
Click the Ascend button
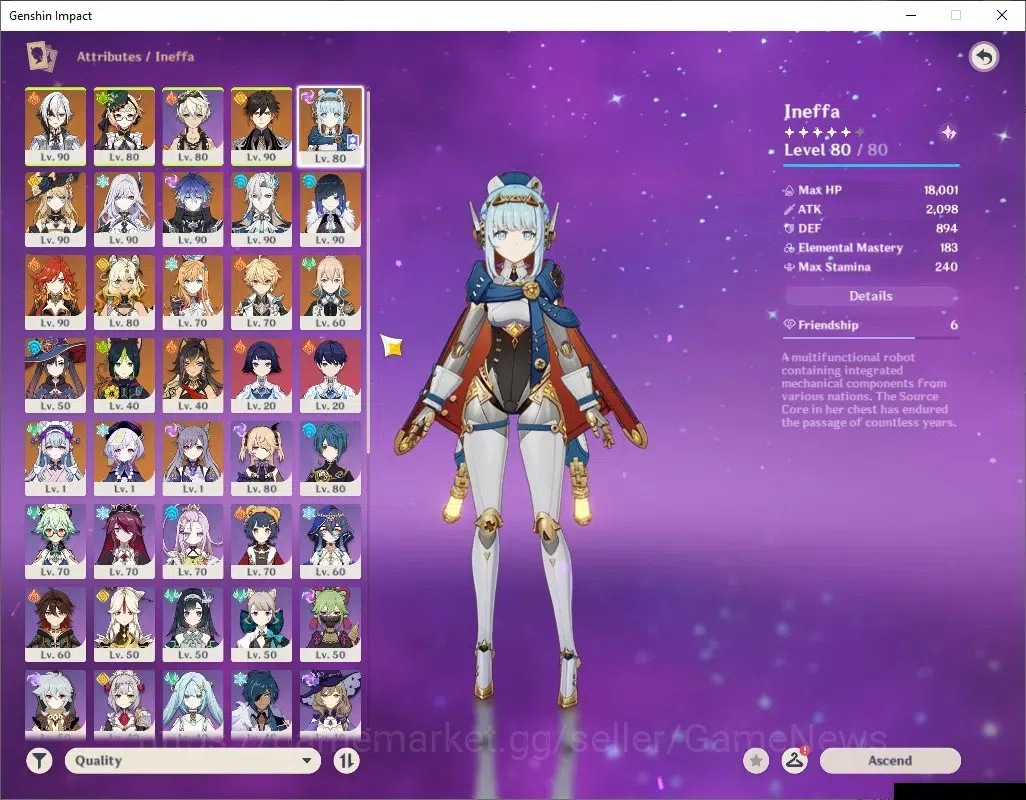pos(890,761)
